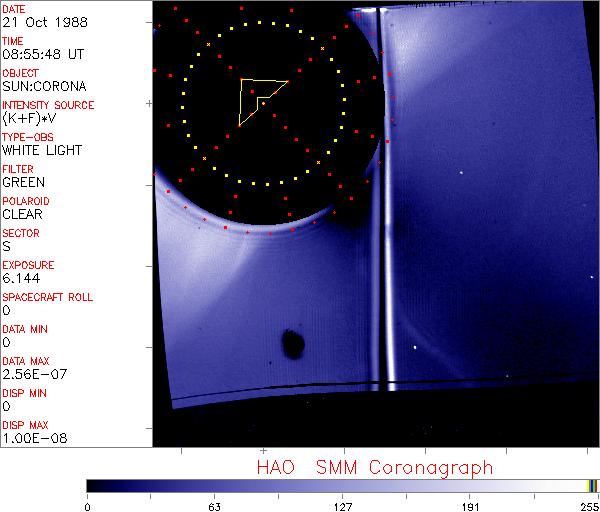
Task: Click the CLEAR polaroid value
Action: click(x=23, y=214)
